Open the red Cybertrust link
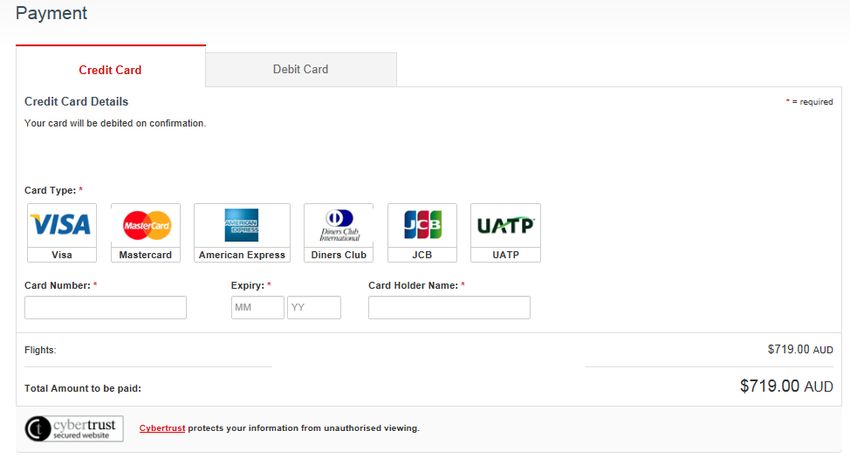Viewport: 850px width, 458px height. point(162,428)
